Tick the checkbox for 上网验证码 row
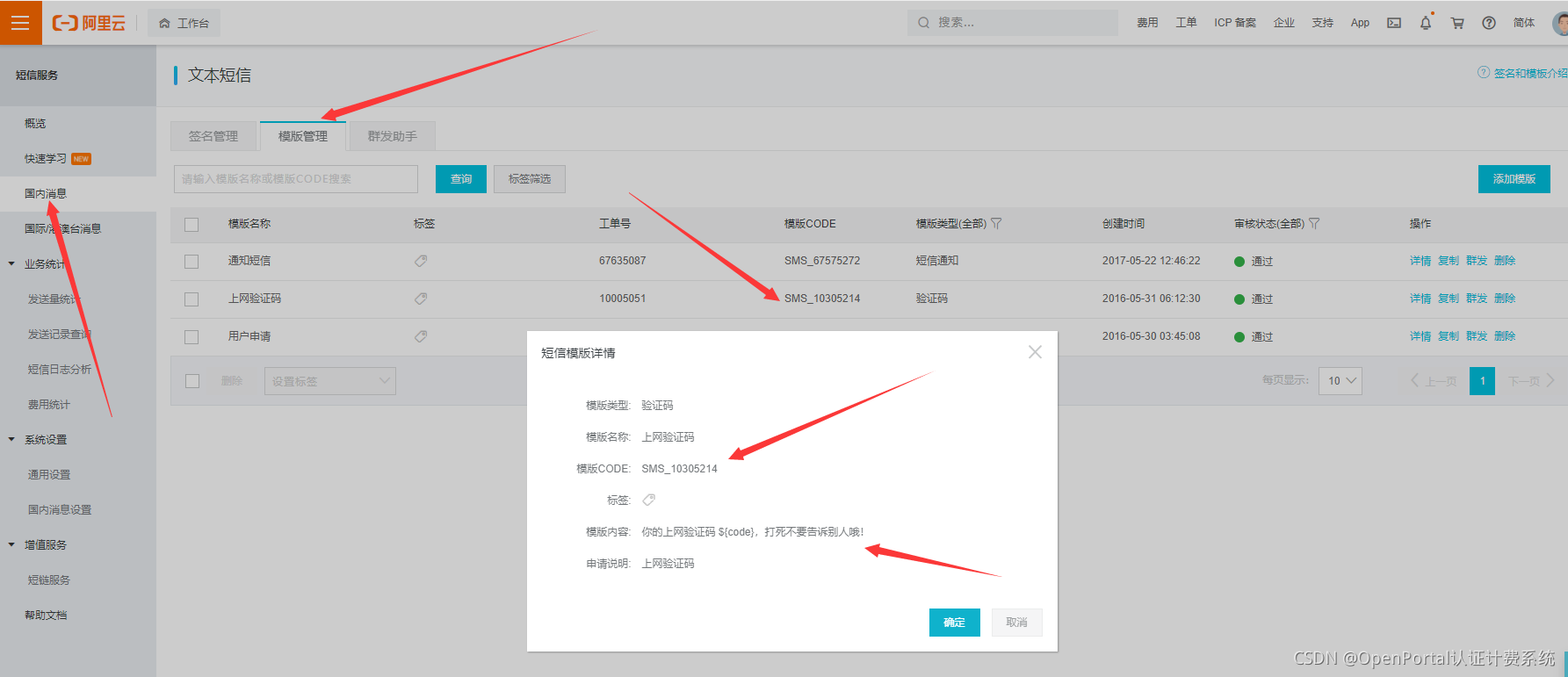 [x=191, y=299]
